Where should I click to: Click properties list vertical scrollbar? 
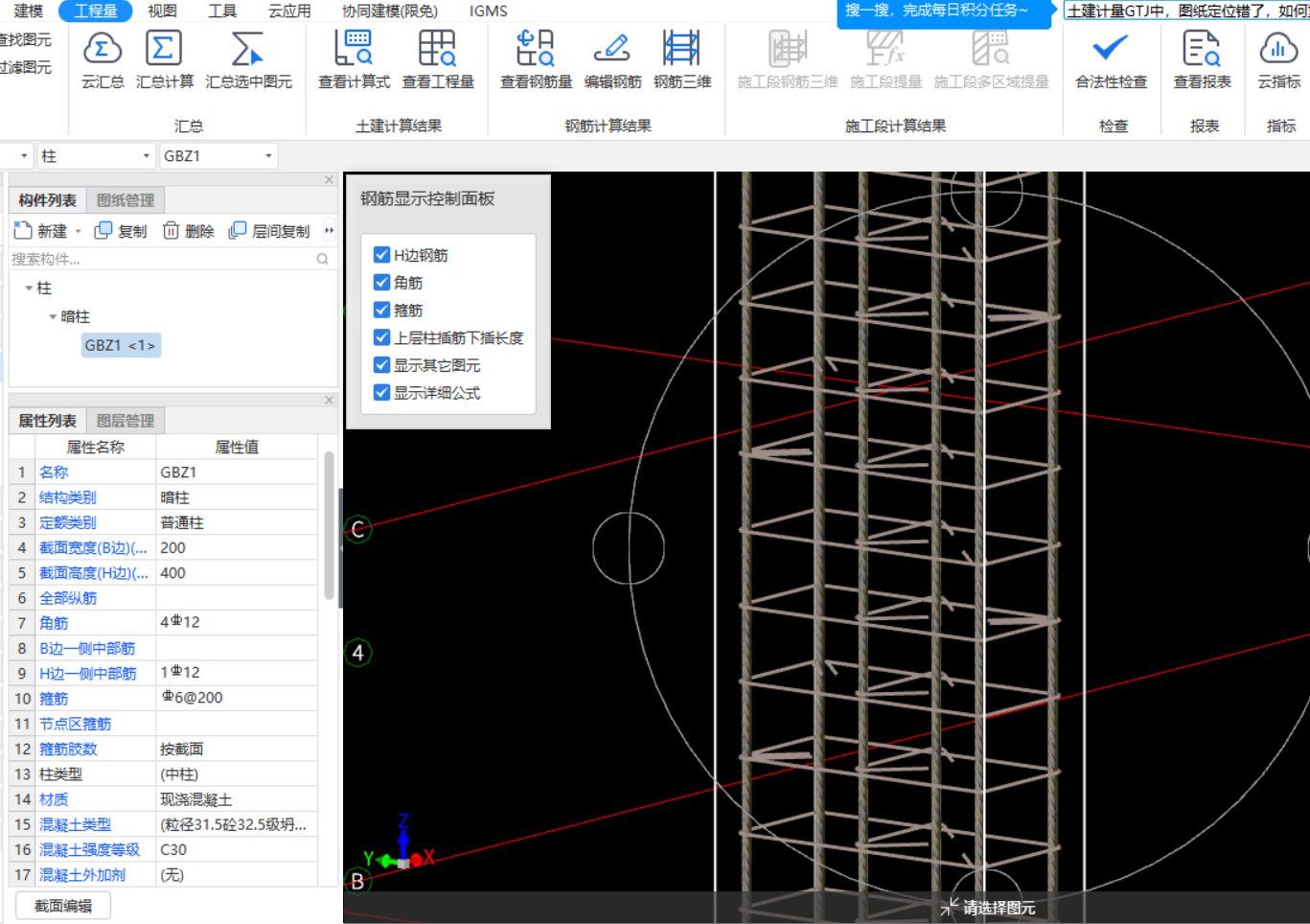[329, 525]
